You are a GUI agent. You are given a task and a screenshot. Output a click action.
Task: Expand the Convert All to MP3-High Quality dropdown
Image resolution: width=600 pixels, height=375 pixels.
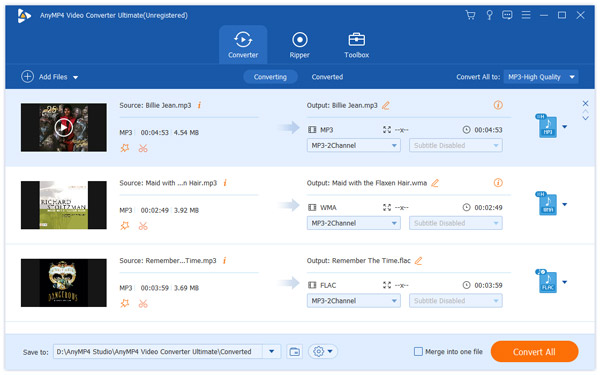pyautogui.click(x=541, y=77)
